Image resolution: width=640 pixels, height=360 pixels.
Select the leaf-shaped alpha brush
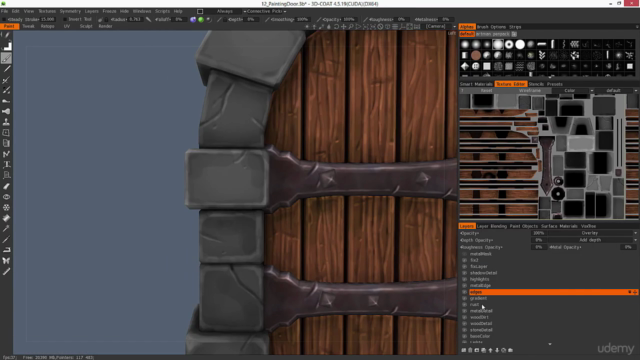(542, 55)
